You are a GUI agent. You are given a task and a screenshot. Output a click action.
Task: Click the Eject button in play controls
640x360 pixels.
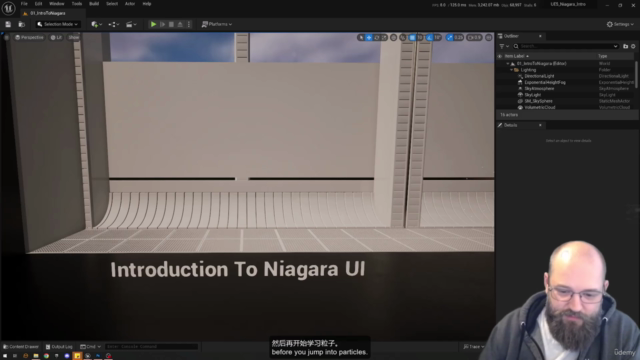180,24
